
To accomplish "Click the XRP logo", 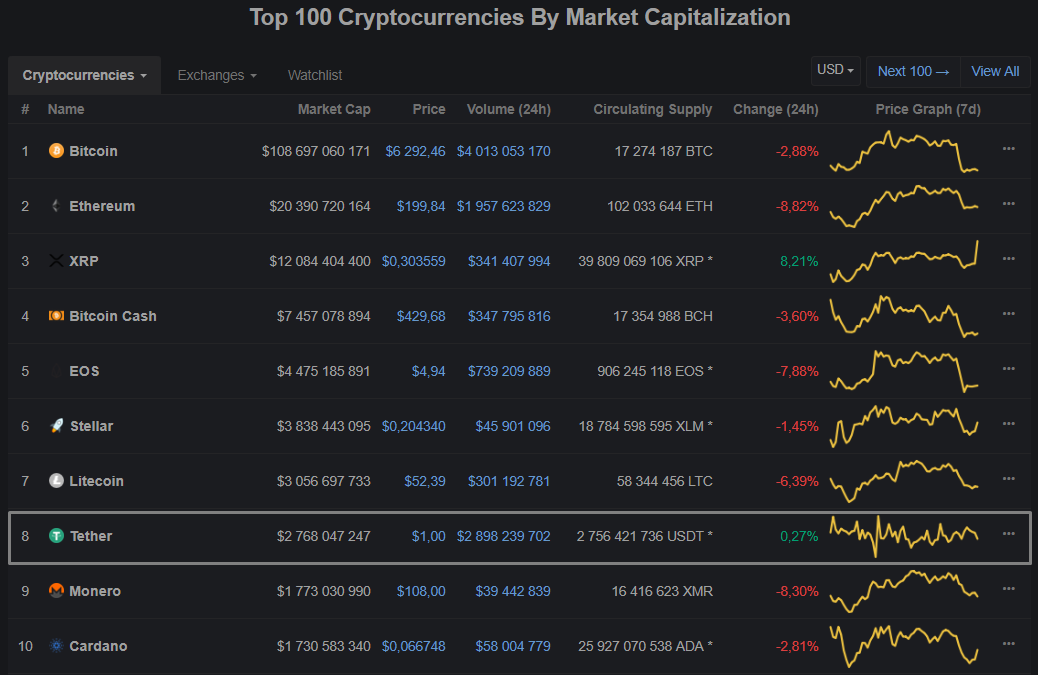I will coord(57,261).
